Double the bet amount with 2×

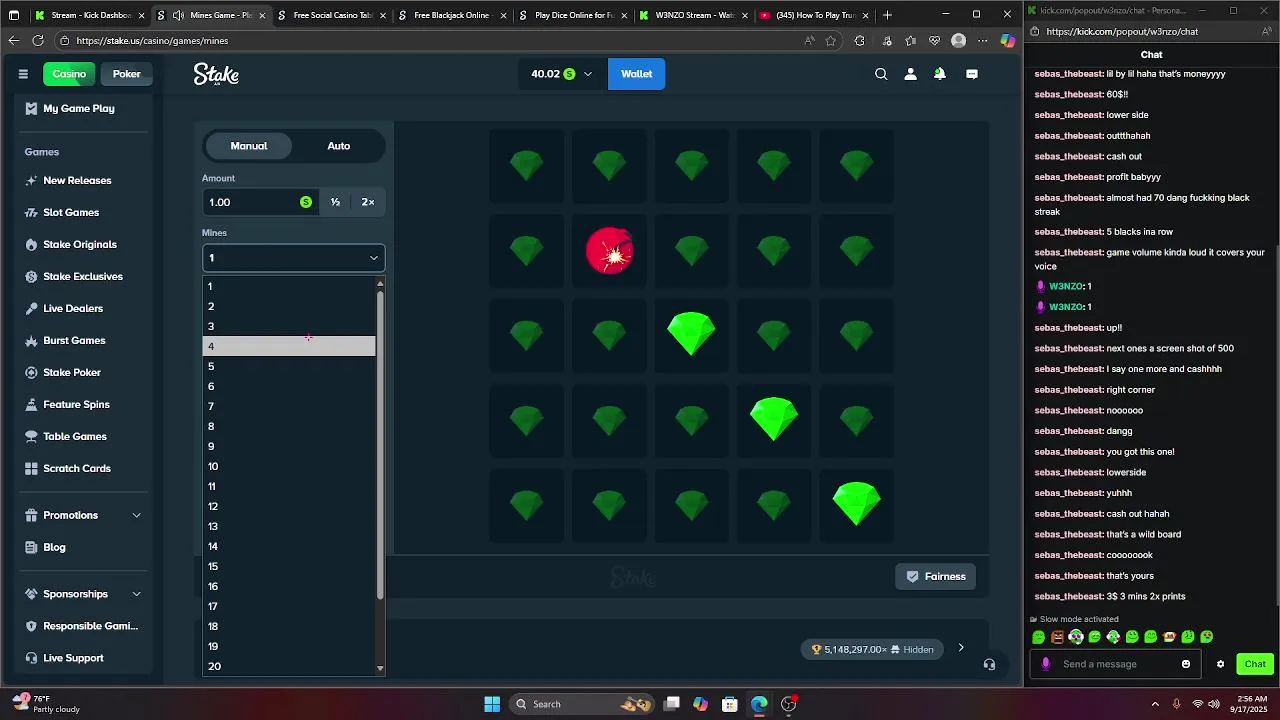(368, 202)
